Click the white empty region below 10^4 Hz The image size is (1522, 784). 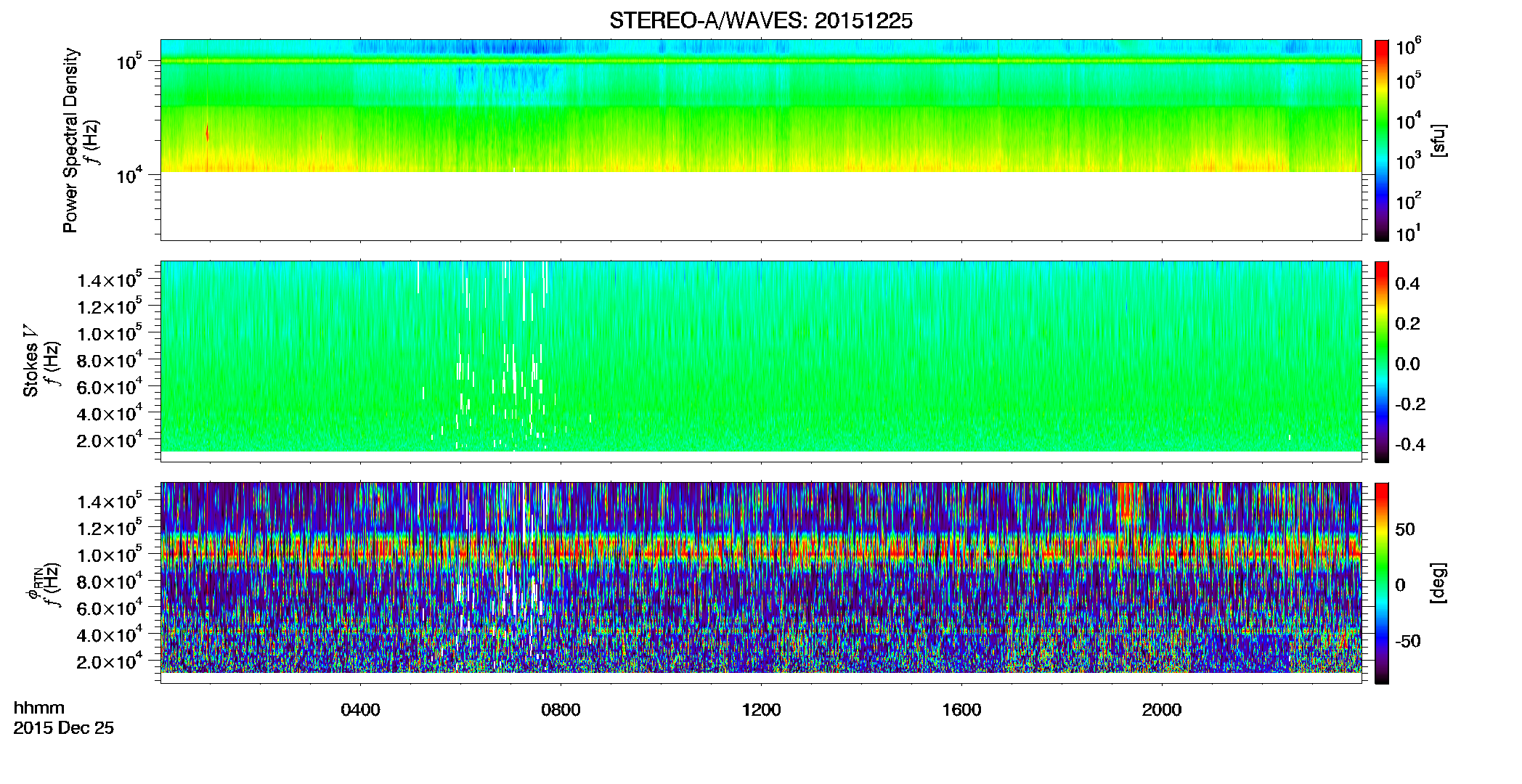click(x=760, y=205)
